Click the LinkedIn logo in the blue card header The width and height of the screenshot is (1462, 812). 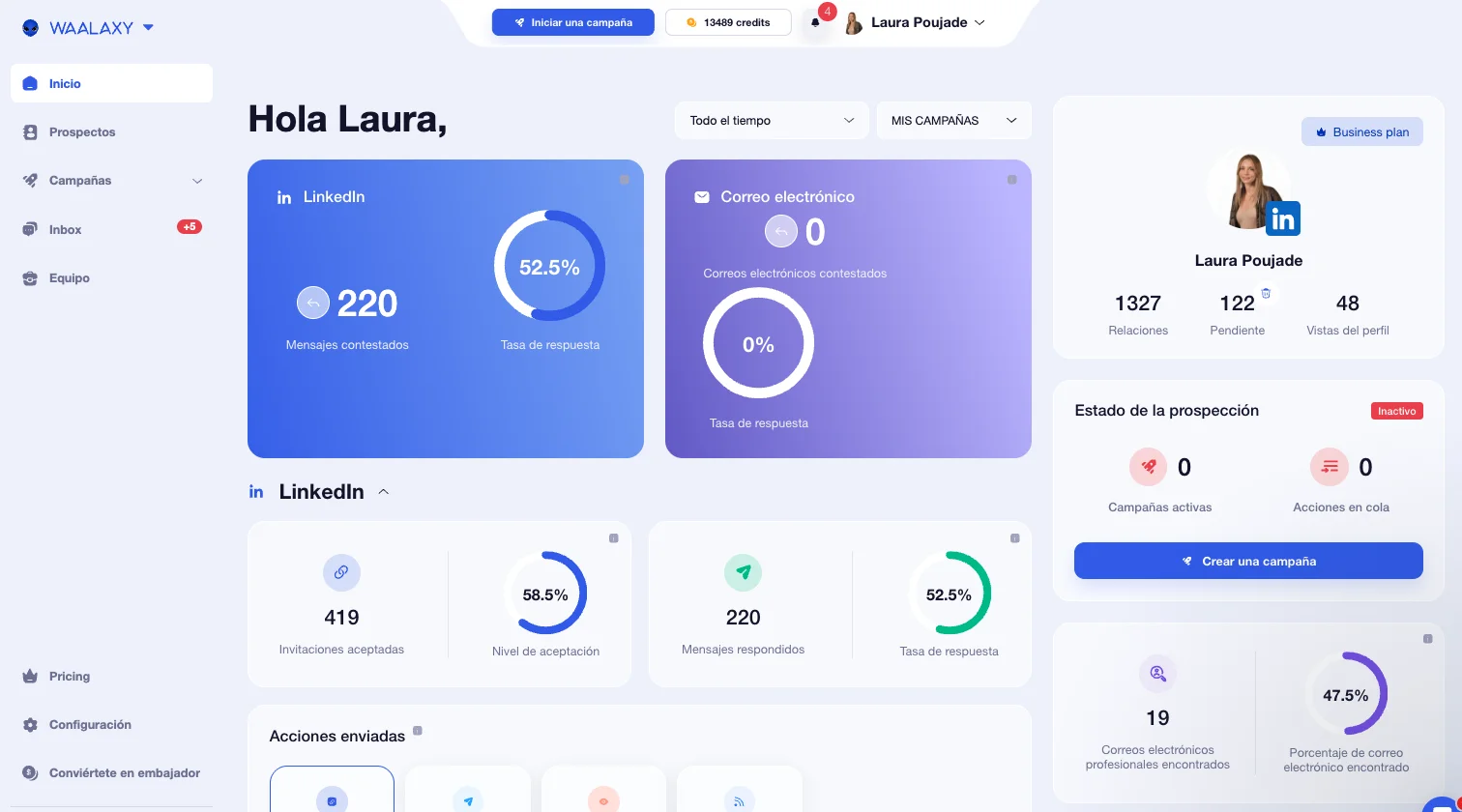[284, 197]
